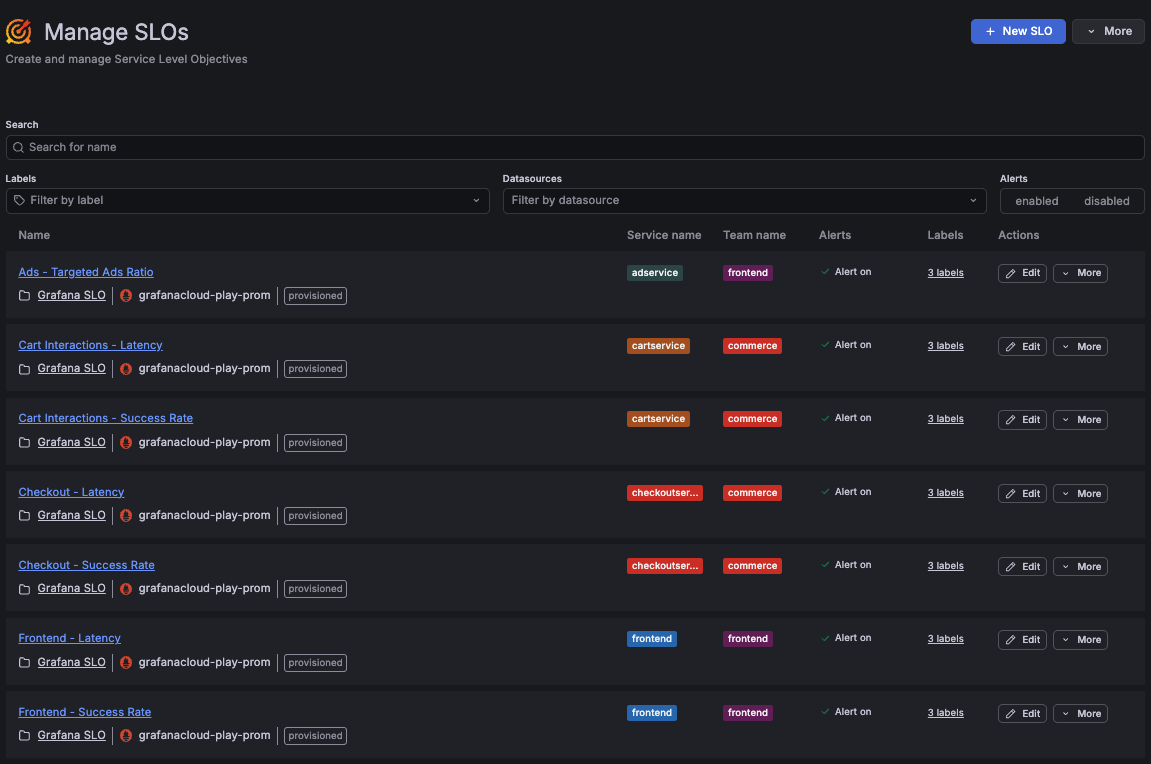Open the More menu on Cart Interactions - Latency row
1151x764 pixels.
pyautogui.click(x=1080, y=346)
